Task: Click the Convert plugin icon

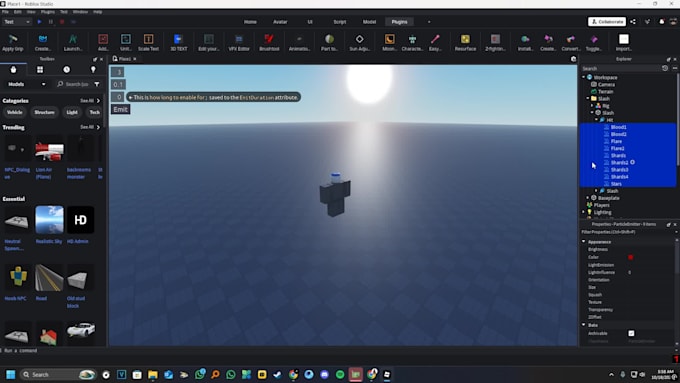Action: click(571, 39)
